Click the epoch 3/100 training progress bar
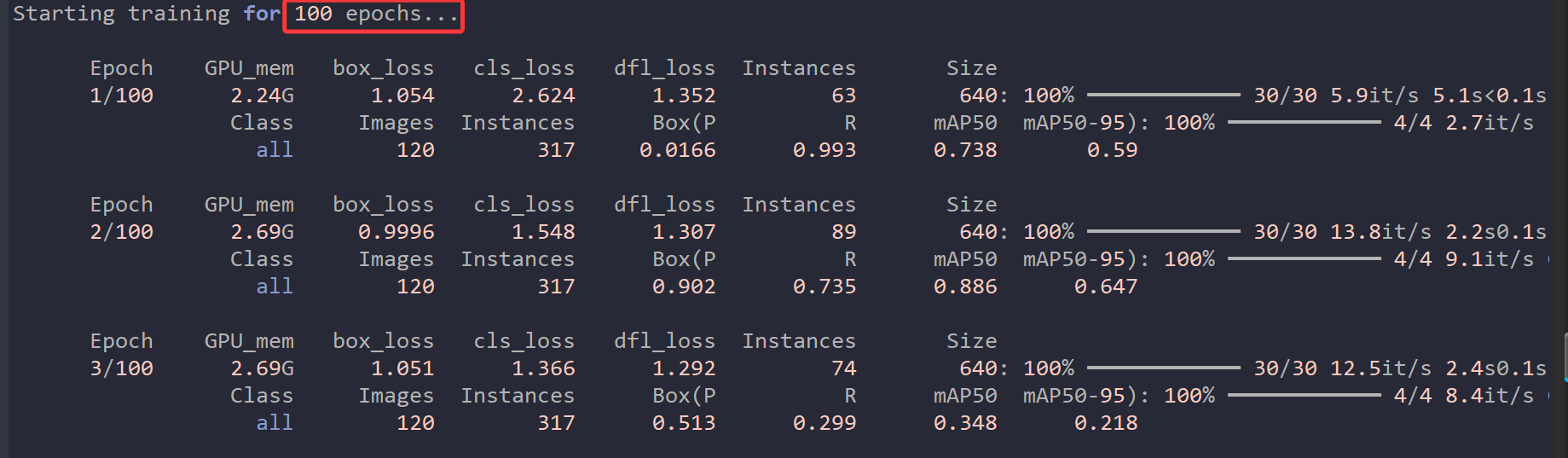 [1163, 368]
